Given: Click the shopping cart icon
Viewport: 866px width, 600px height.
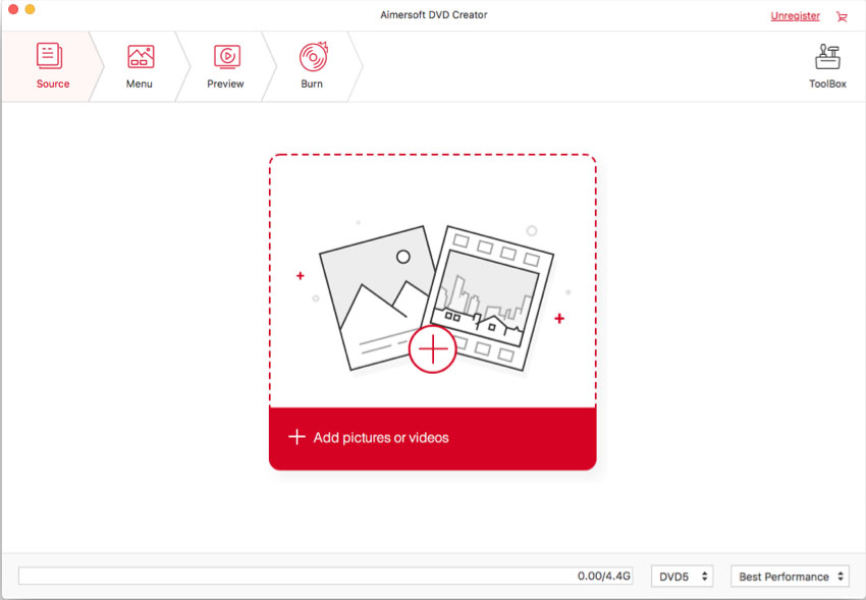Looking at the screenshot, I should click(x=841, y=16).
